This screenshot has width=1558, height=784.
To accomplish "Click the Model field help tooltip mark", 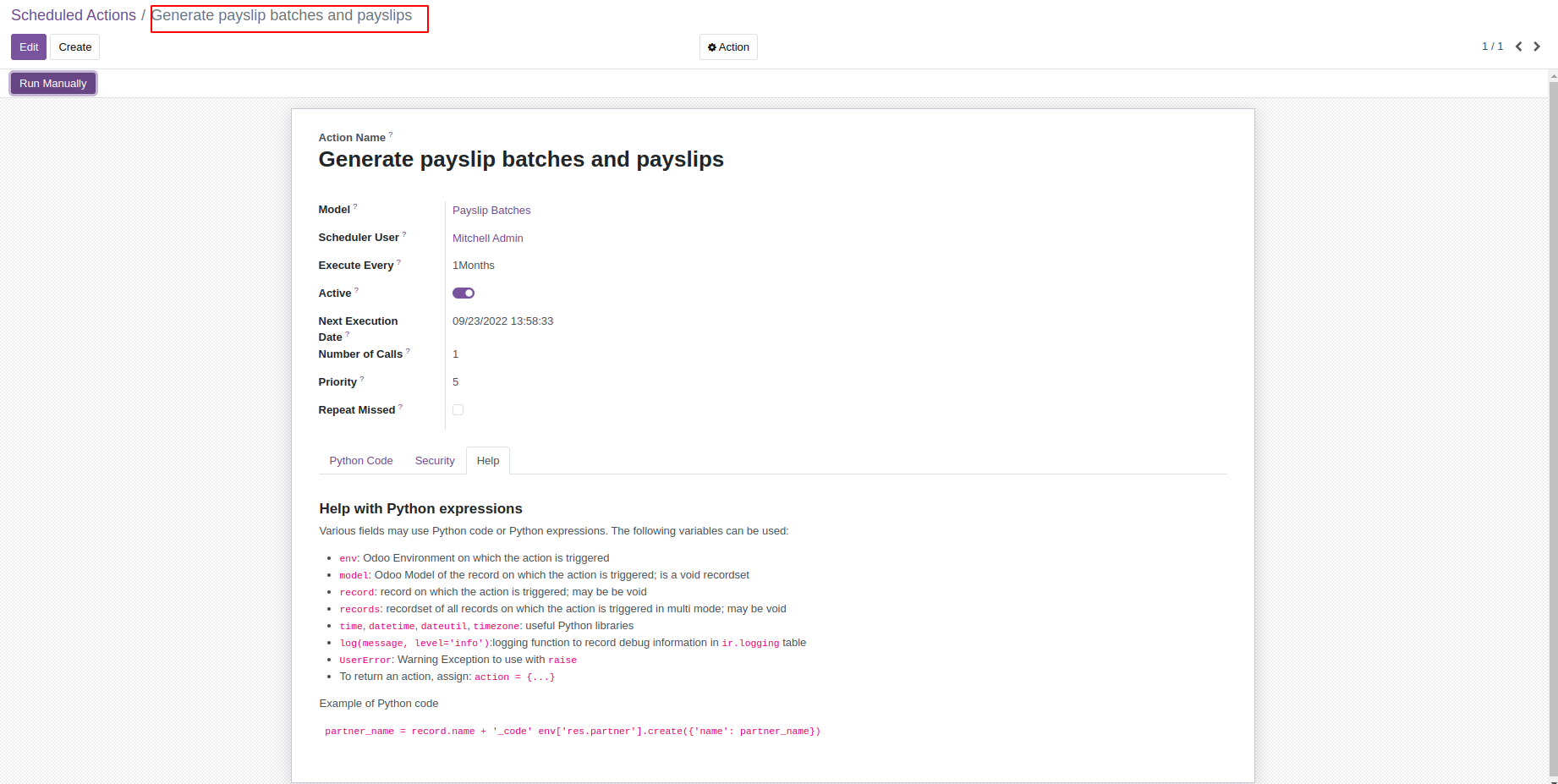I will [x=355, y=206].
